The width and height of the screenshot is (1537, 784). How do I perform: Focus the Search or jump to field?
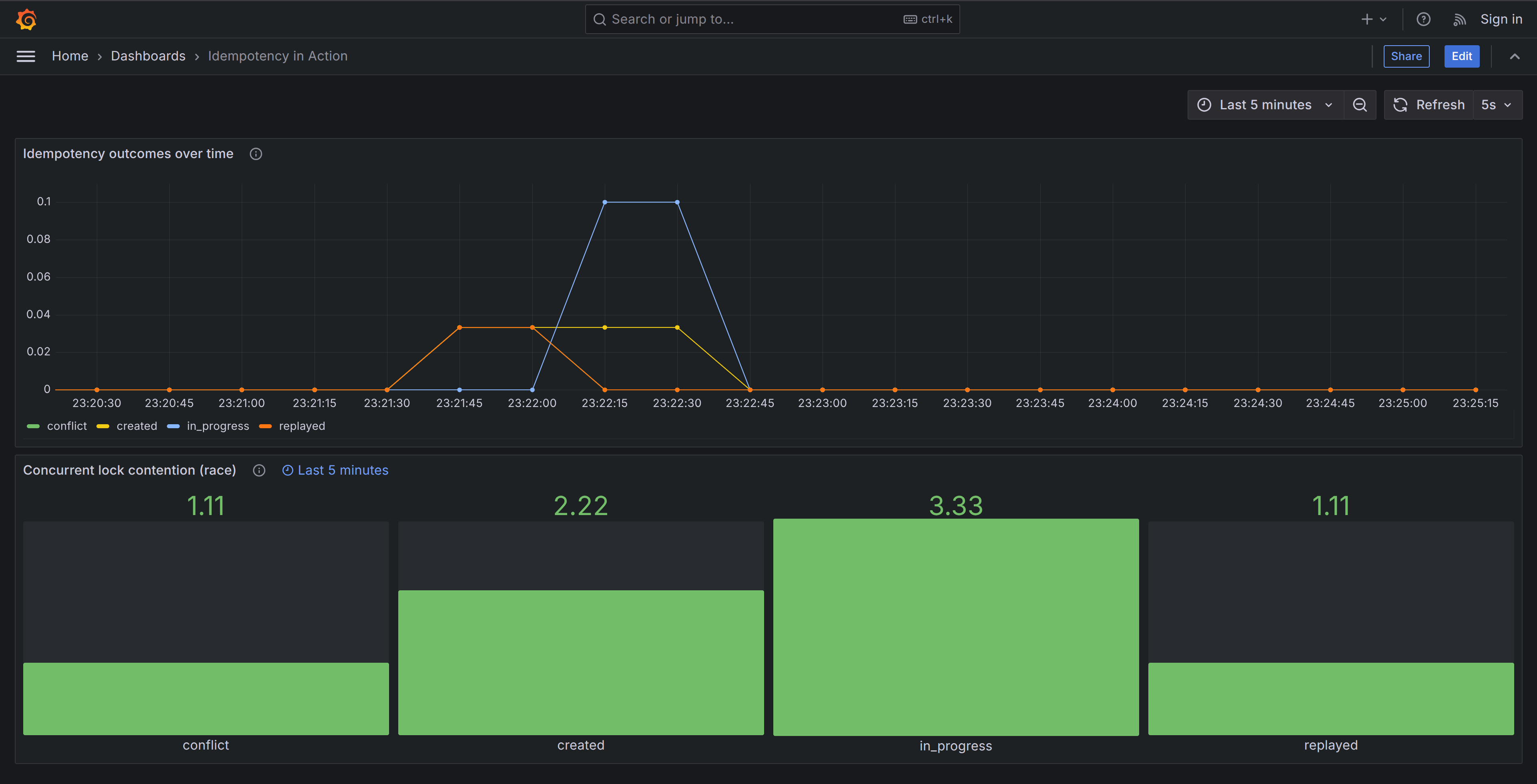click(x=772, y=19)
